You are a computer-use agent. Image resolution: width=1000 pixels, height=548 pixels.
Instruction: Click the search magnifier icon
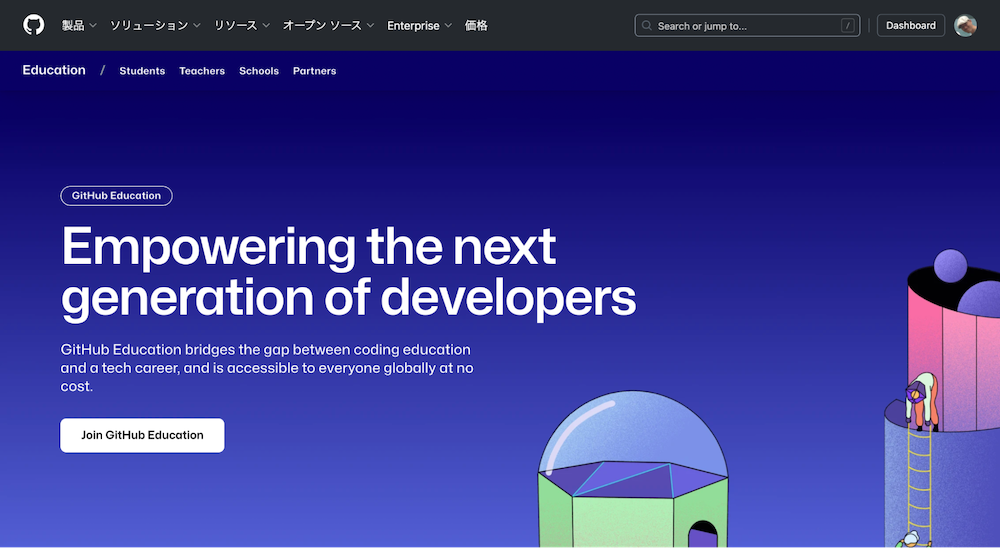click(647, 26)
